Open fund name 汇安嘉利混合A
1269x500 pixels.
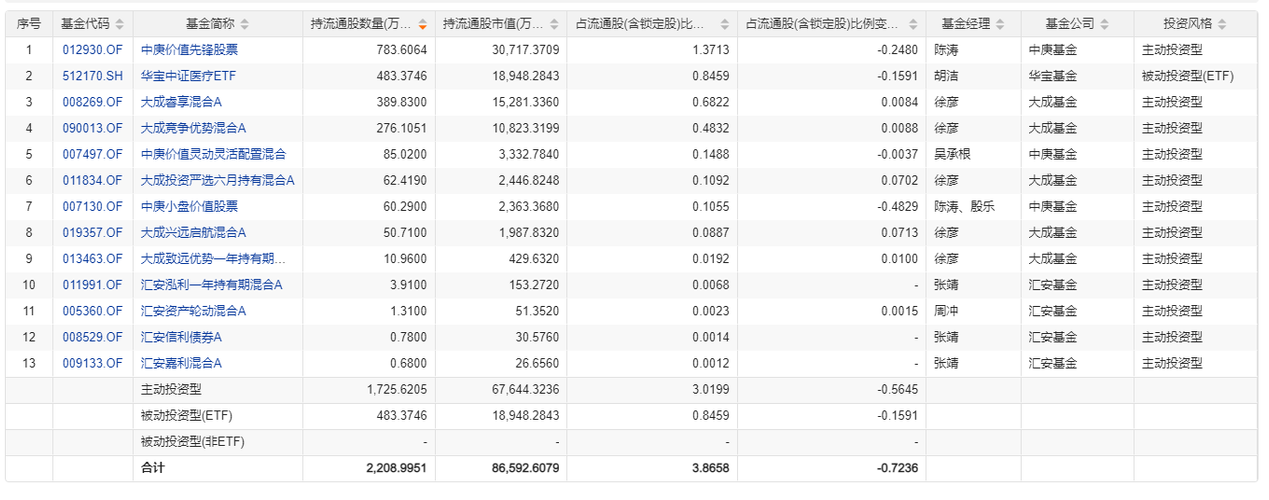point(181,363)
